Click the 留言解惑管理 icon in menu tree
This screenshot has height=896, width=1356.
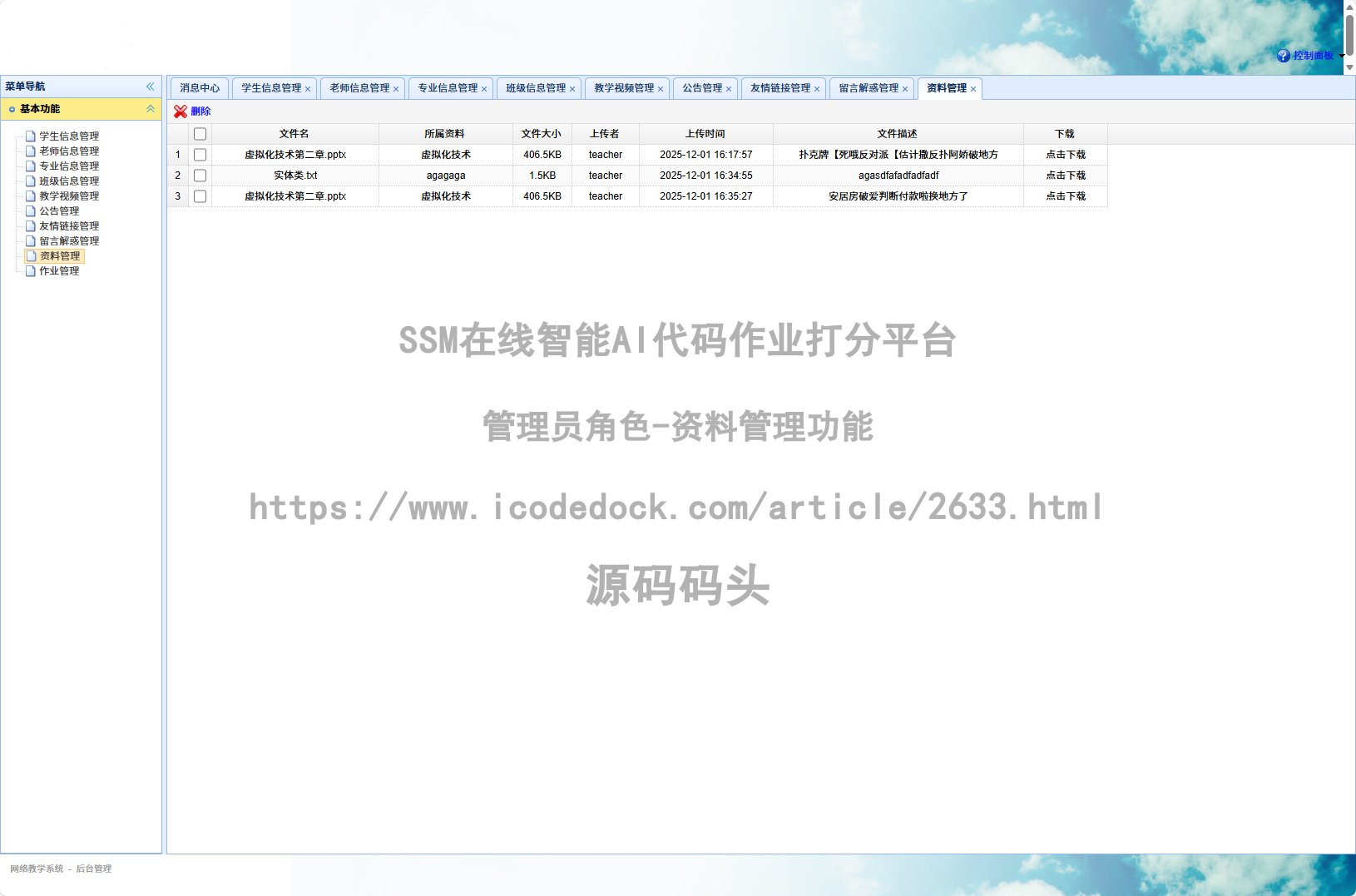31,240
